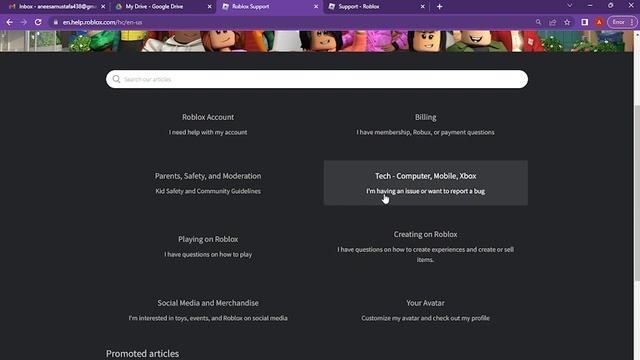Screen dimensions: 640x360
Task: Click the Search our articles field
Action: [x=317, y=79]
